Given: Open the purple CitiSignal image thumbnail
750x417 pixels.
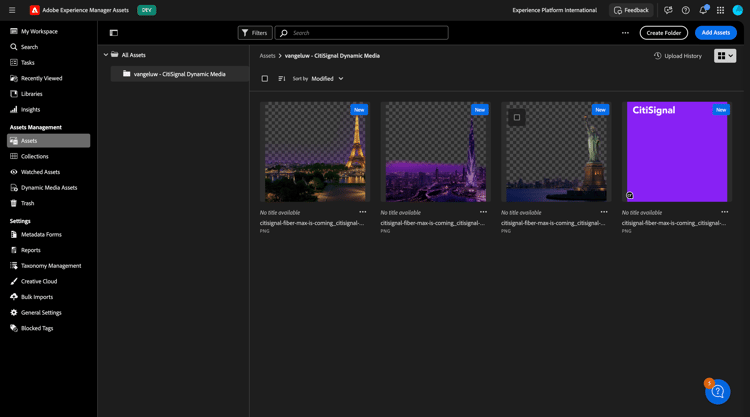Looking at the screenshot, I should (x=677, y=152).
